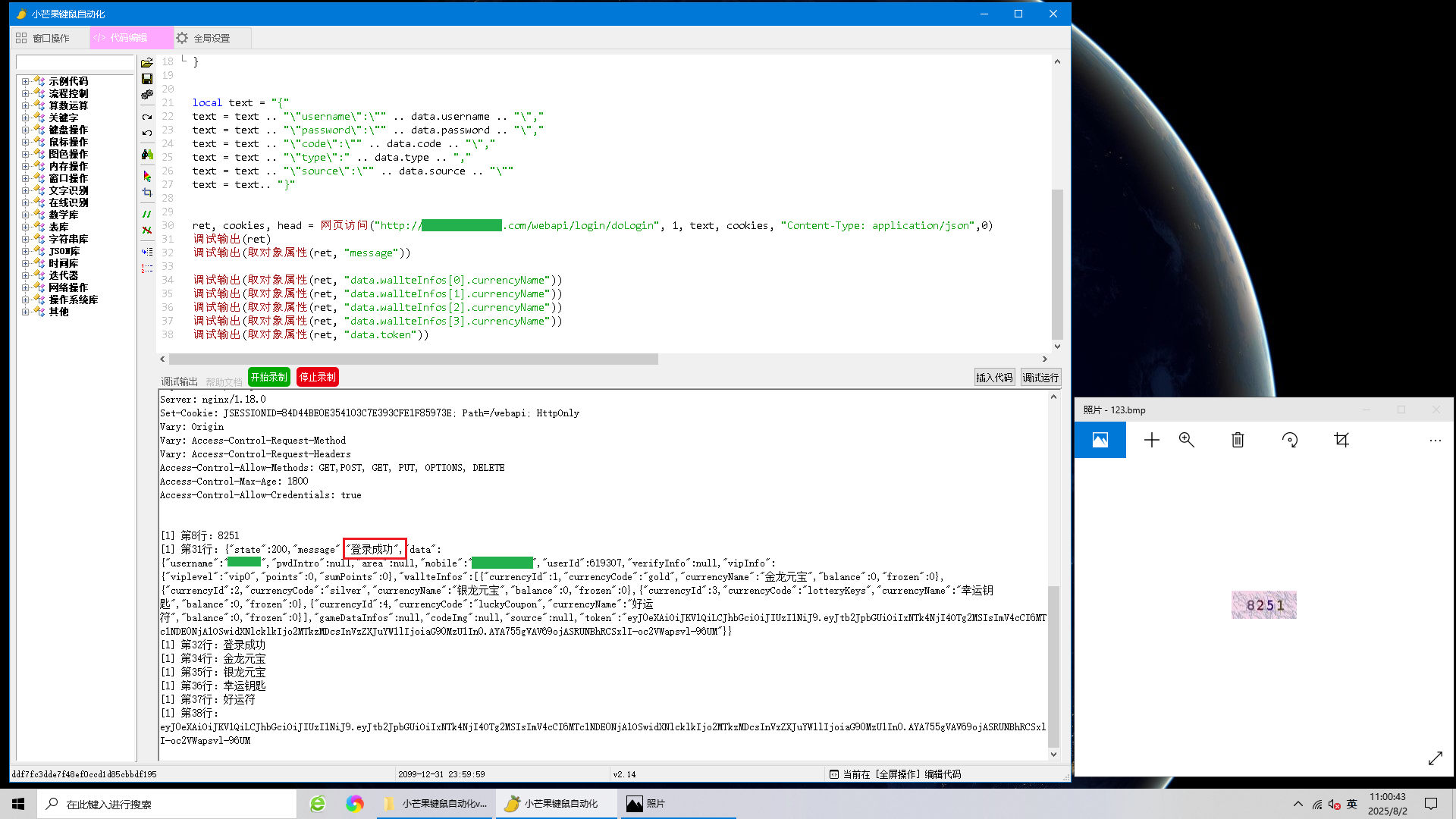1456x819 pixels.
Task: Expand the 操作系统库 tree node
Action: [x=25, y=300]
